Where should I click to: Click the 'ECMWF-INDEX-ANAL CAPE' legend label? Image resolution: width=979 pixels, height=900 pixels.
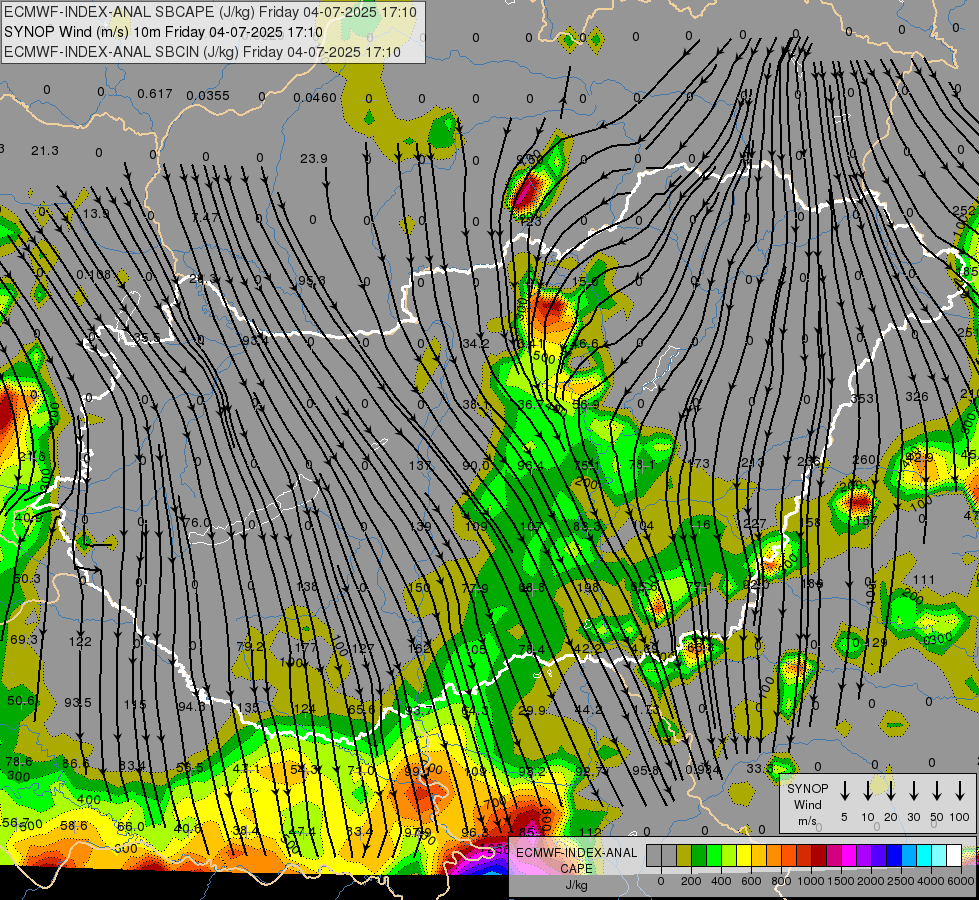click(x=576, y=861)
